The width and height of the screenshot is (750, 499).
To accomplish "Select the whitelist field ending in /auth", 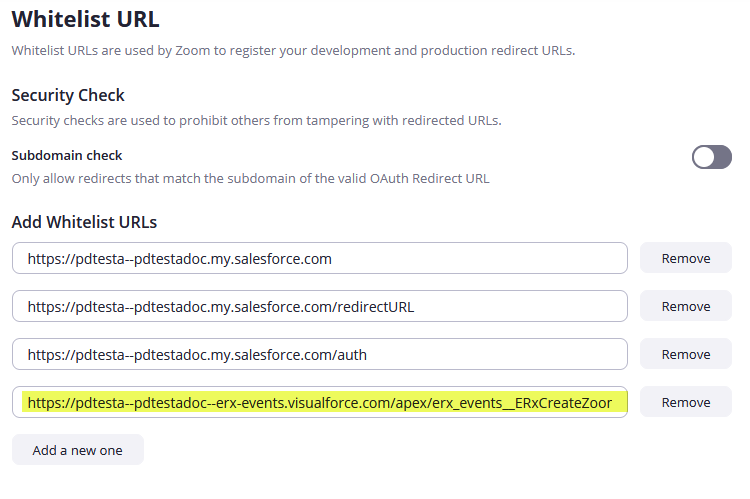I will (320, 354).
